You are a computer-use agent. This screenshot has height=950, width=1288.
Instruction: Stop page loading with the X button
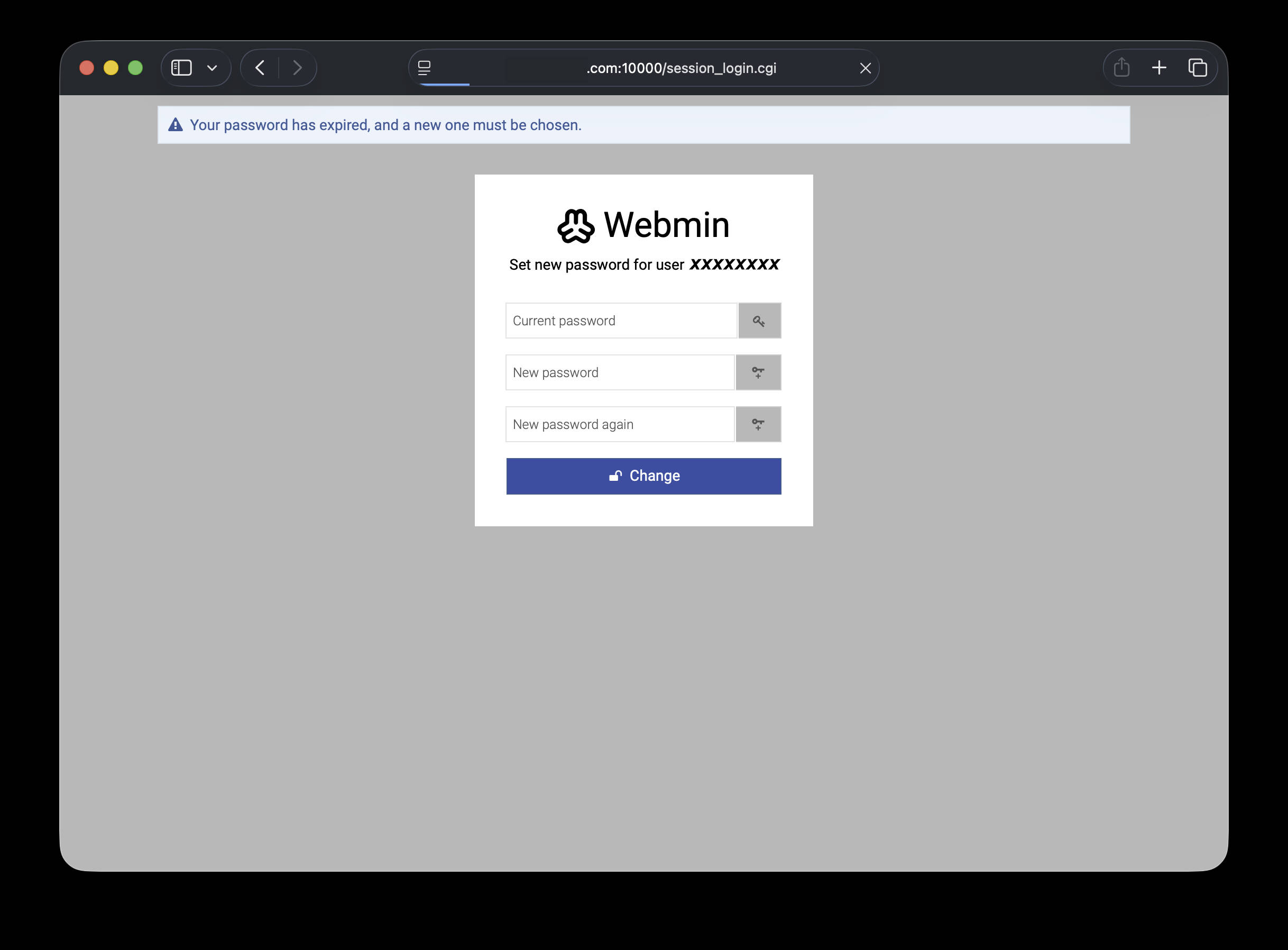(x=865, y=68)
